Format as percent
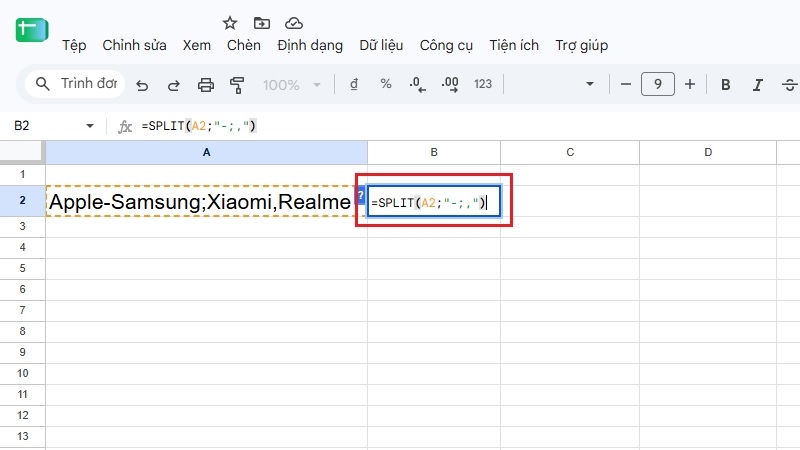 [386, 84]
